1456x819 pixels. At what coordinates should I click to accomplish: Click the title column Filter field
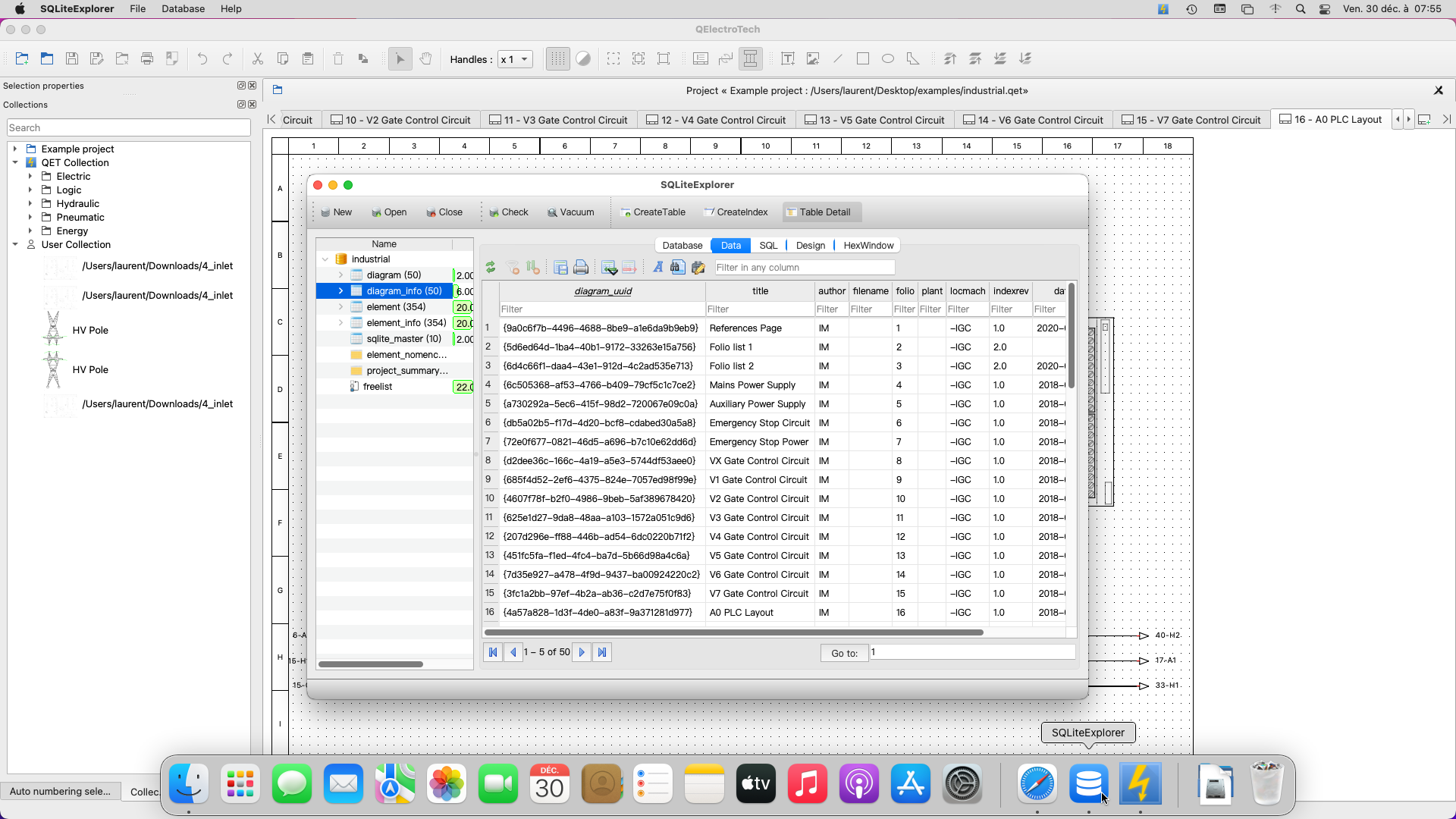click(760, 309)
